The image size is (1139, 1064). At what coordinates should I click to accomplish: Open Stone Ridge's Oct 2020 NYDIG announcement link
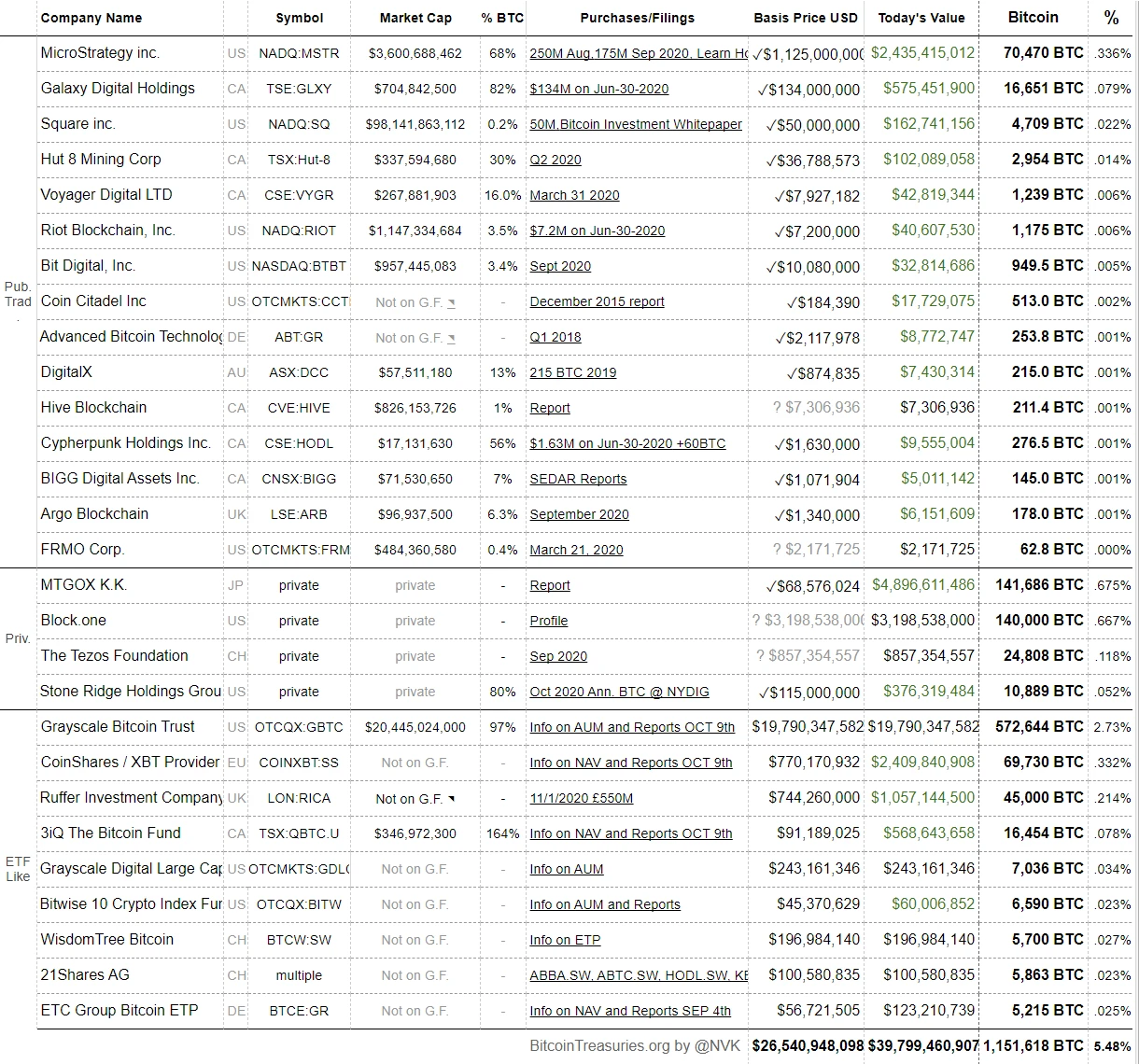click(619, 692)
